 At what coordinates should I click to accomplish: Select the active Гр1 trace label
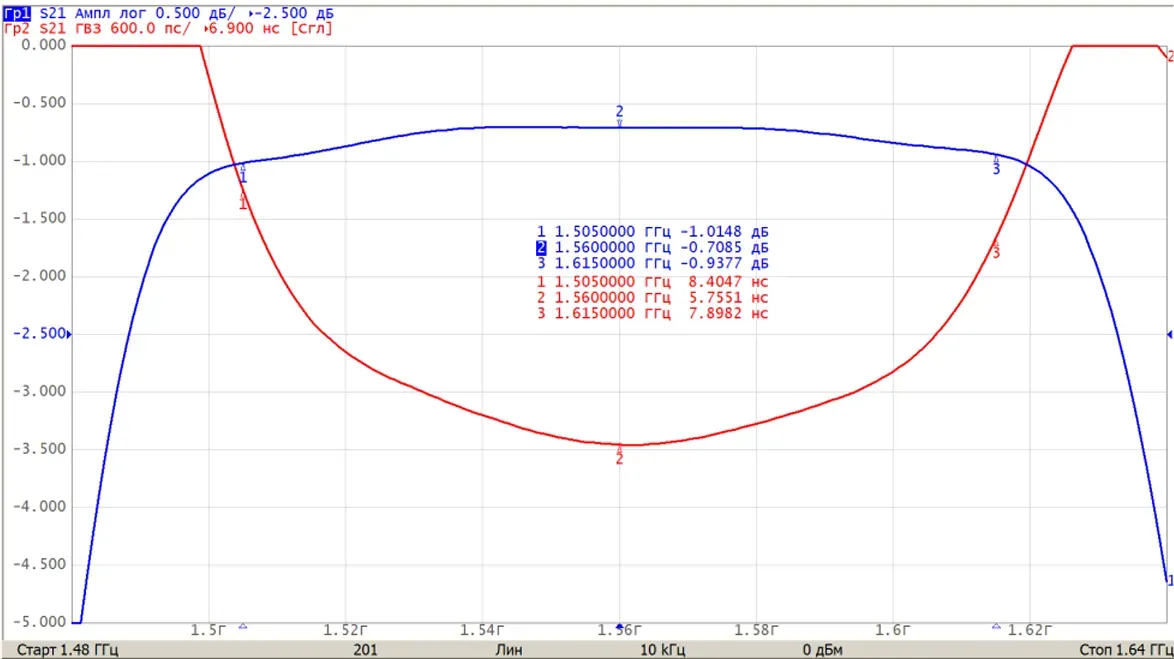tap(17, 13)
